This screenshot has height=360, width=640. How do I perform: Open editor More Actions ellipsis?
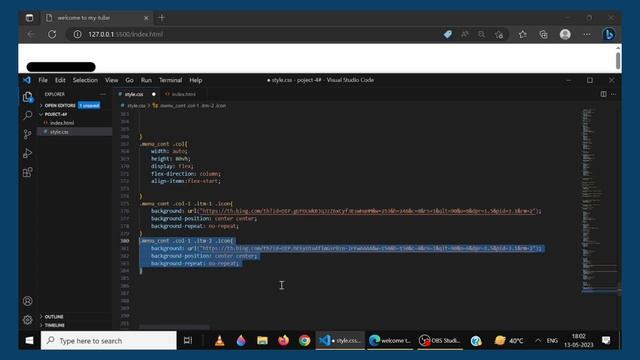613,94
